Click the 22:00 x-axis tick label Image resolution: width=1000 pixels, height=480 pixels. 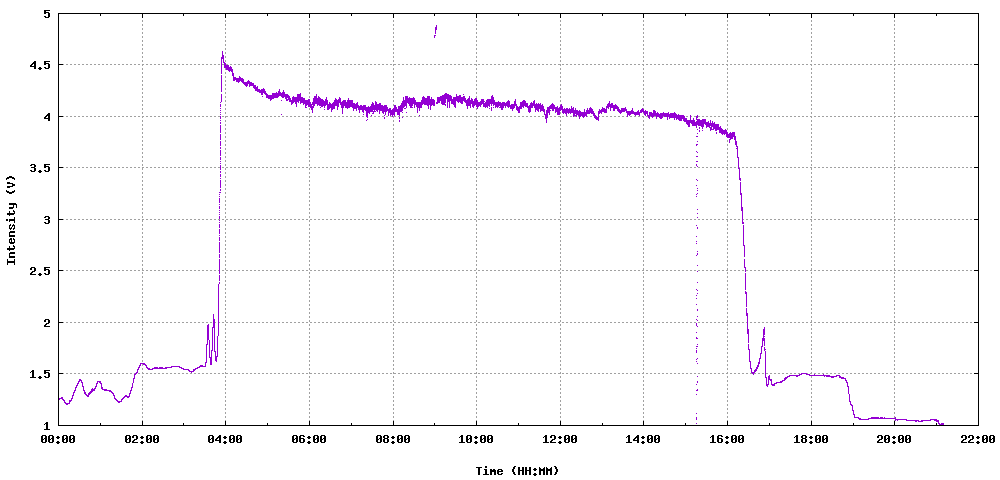pyautogui.click(x=978, y=439)
